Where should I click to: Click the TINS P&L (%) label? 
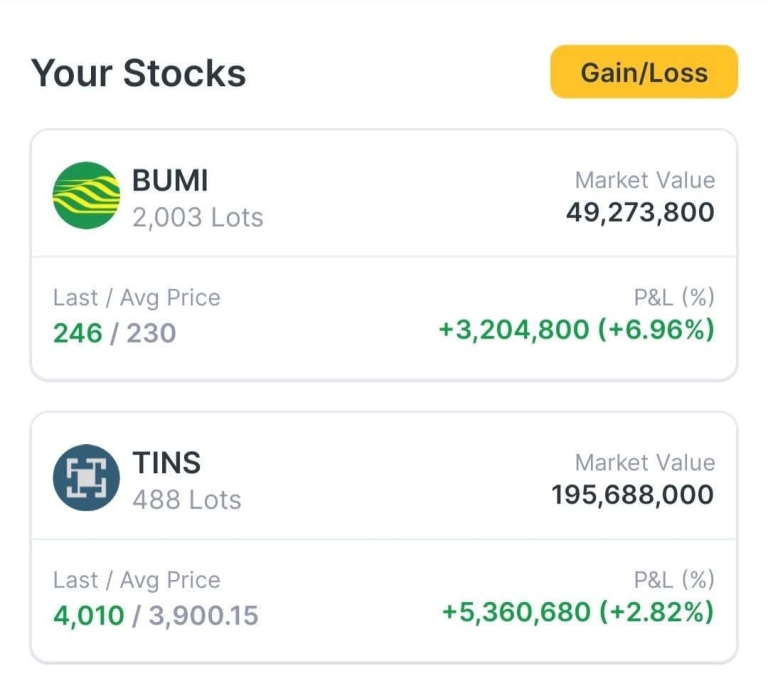coord(674,579)
